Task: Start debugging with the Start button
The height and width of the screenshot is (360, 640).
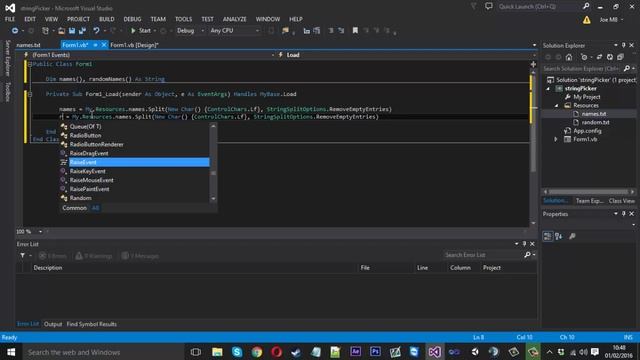Action: coord(141,31)
